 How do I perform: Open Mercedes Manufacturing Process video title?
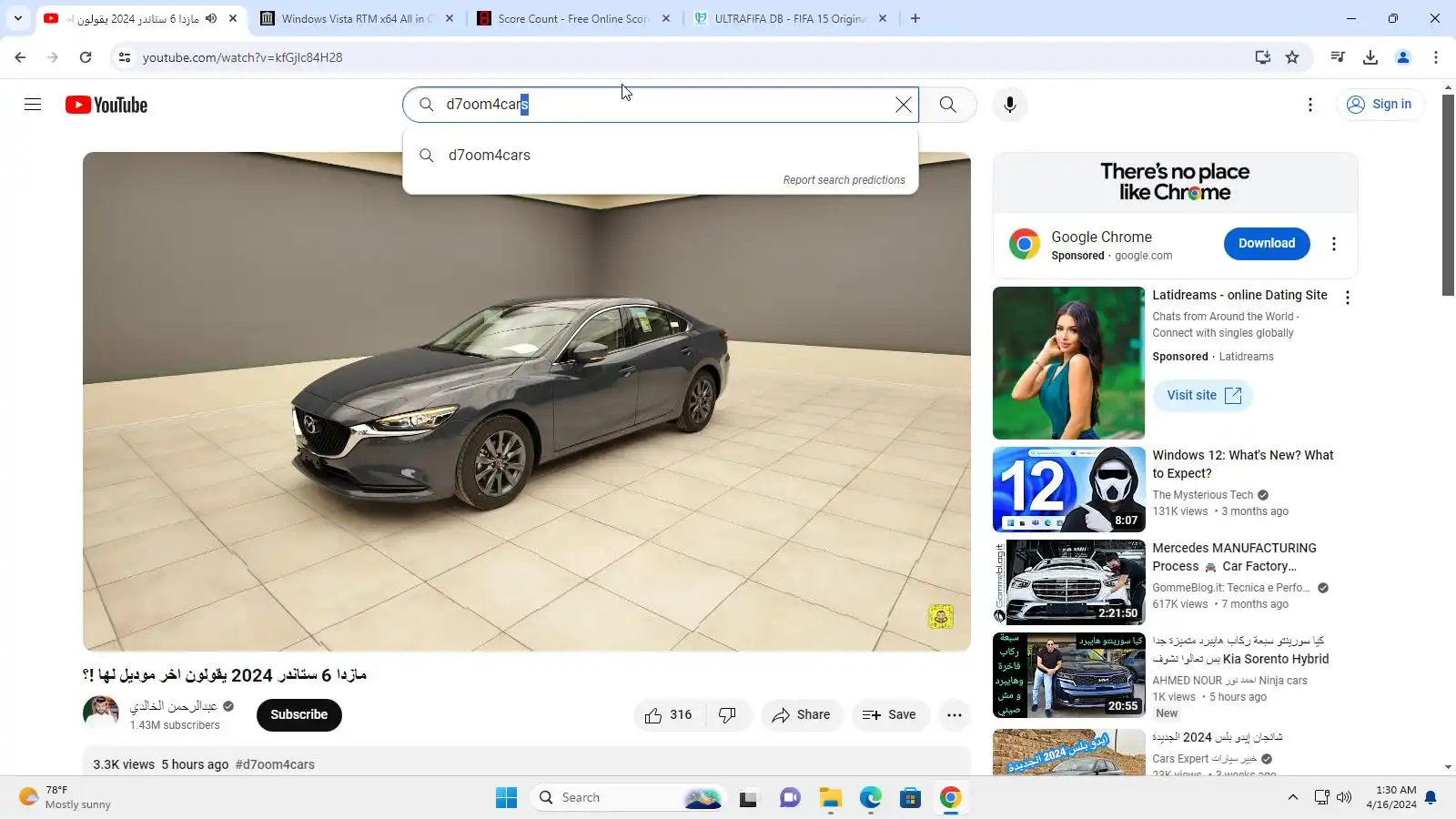tap(1234, 557)
